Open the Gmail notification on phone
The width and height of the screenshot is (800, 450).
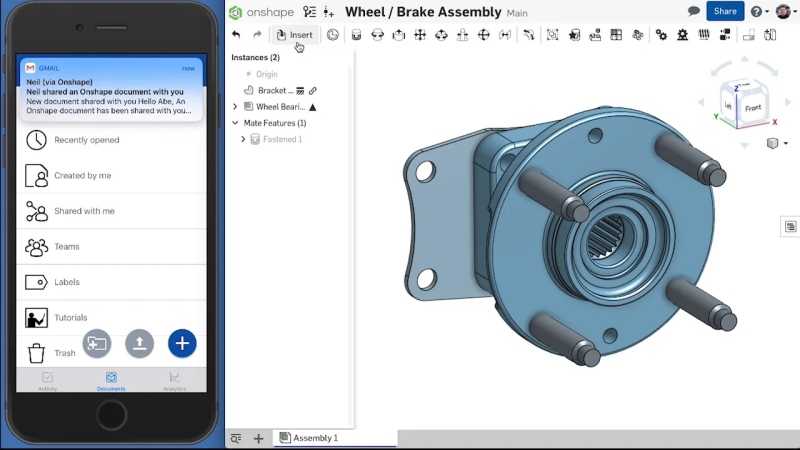(x=111, y=89)
